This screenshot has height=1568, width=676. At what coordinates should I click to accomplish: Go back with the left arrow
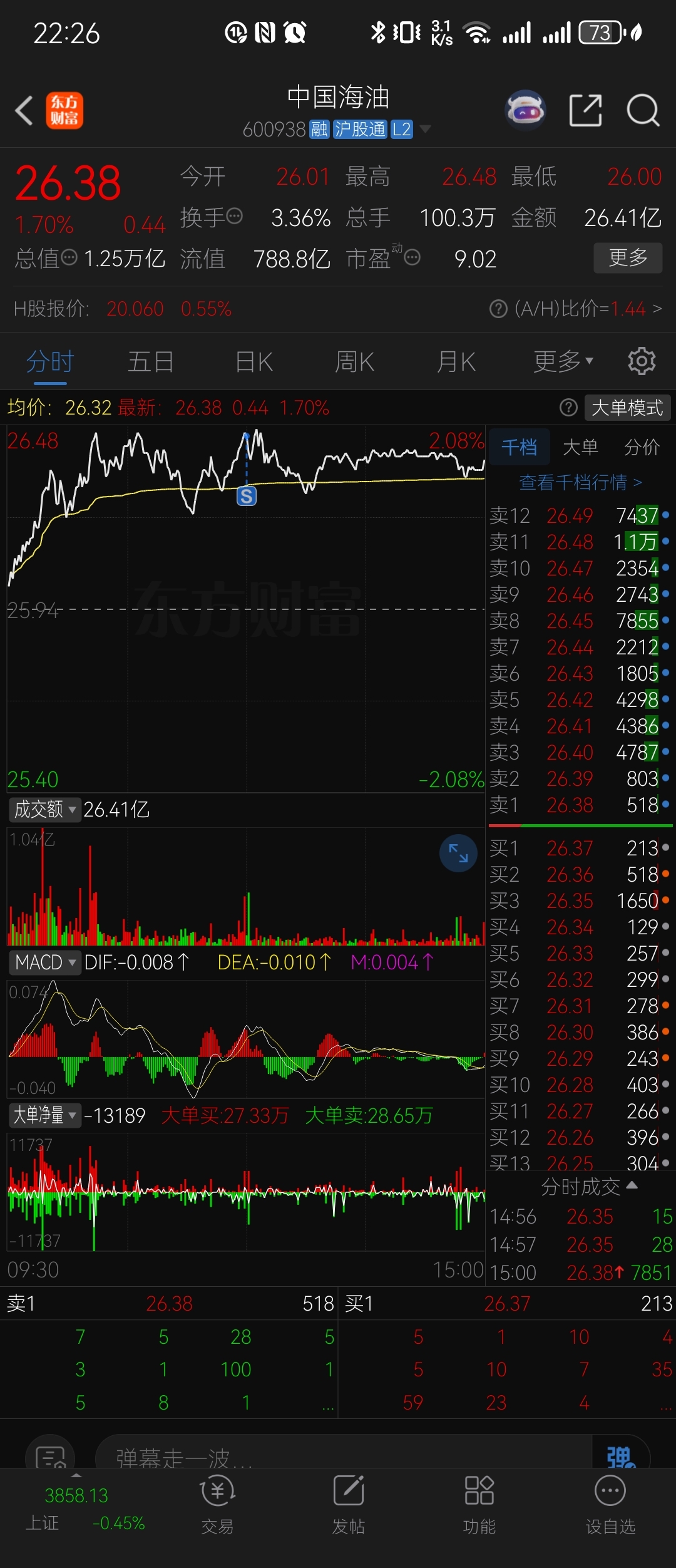[24, 111]
